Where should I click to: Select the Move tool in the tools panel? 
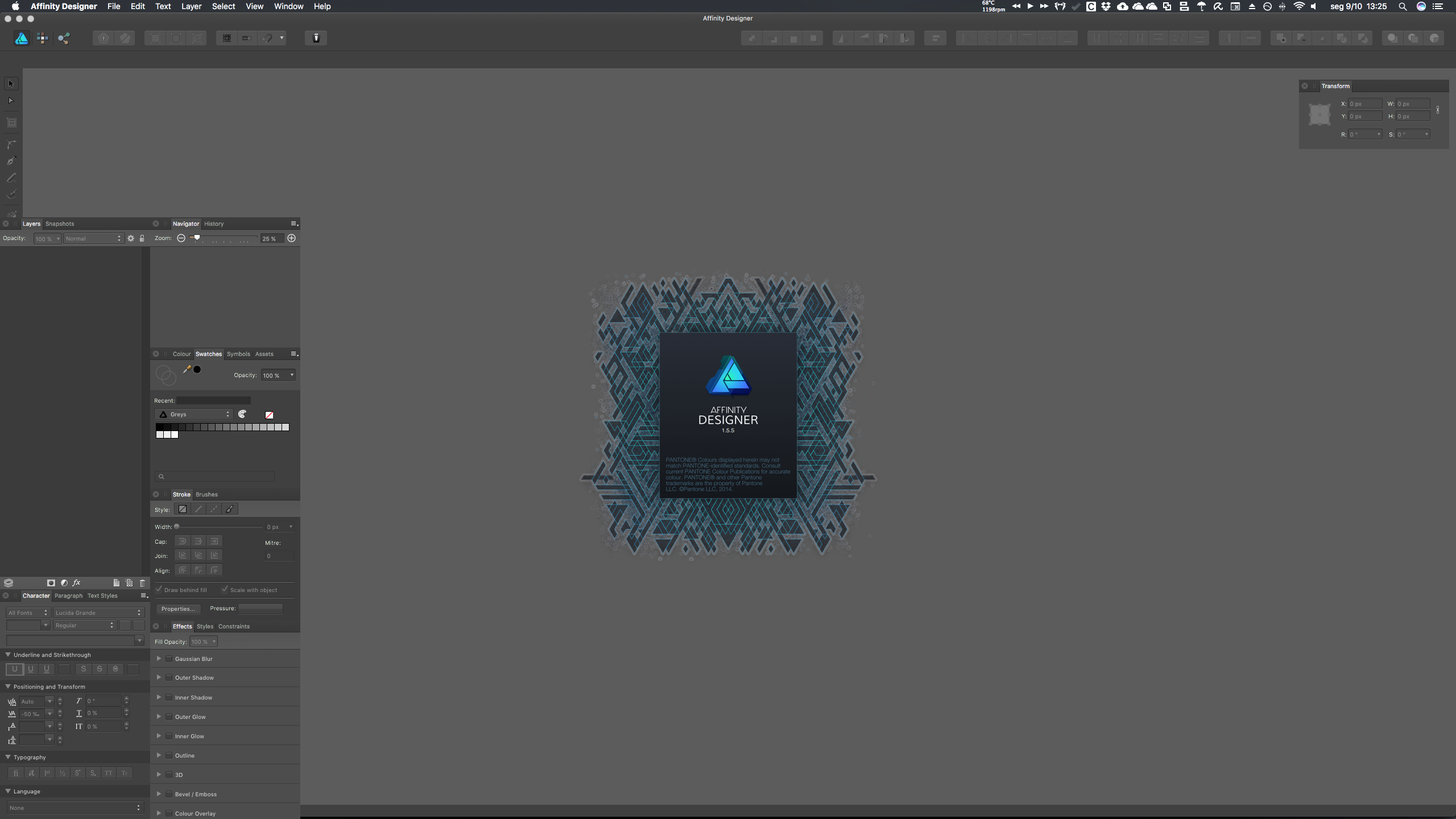point(11,84)
